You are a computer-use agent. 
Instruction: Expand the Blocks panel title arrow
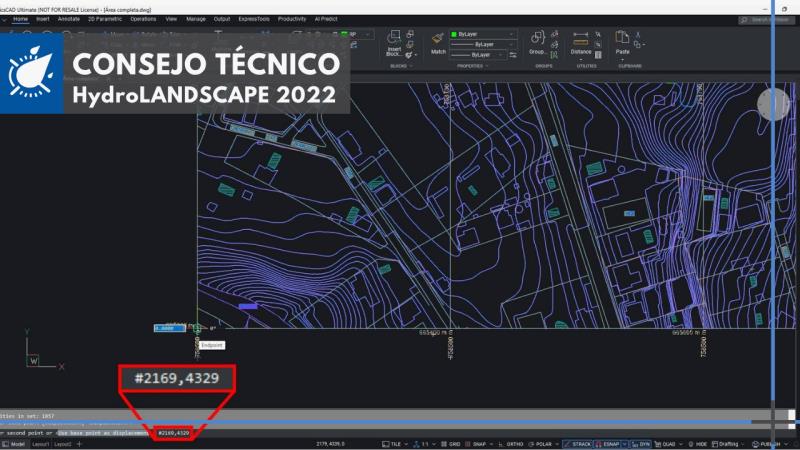coord(411,66)
